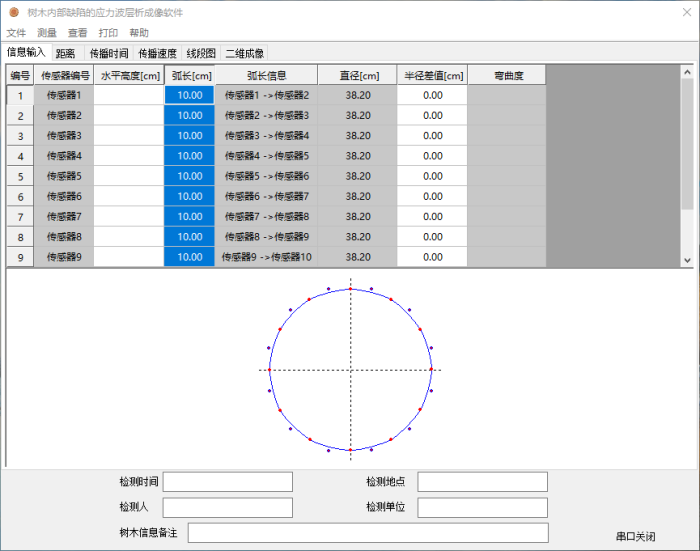
Task: Click the 检测人 input field
Action: (227, 507)
